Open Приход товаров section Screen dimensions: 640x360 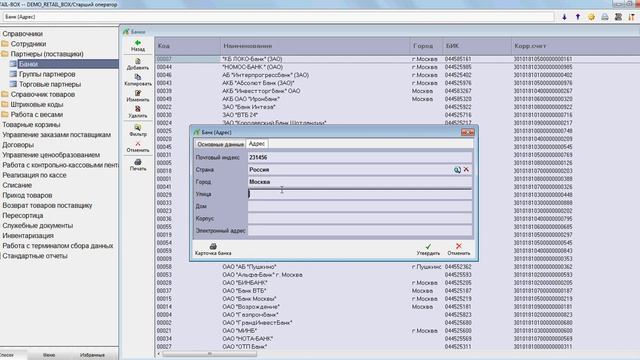[x=27, y=195]
